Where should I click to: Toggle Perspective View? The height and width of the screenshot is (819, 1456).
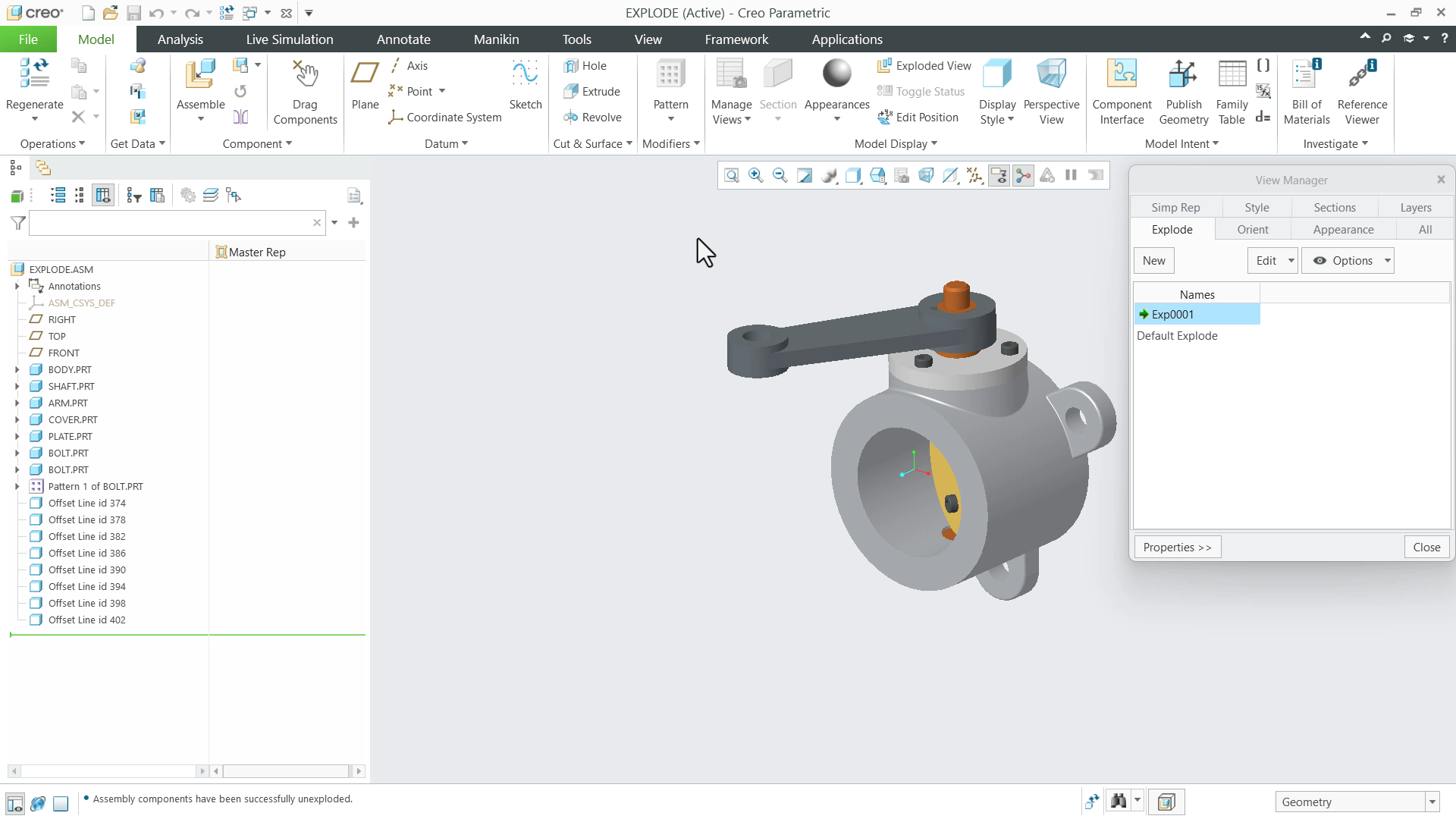pyautogui.click(x=1051, y=91)
